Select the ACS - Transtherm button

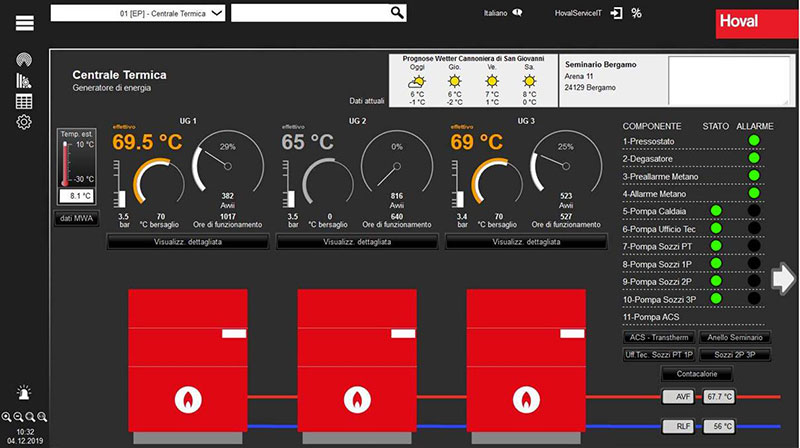coord(657,338)
